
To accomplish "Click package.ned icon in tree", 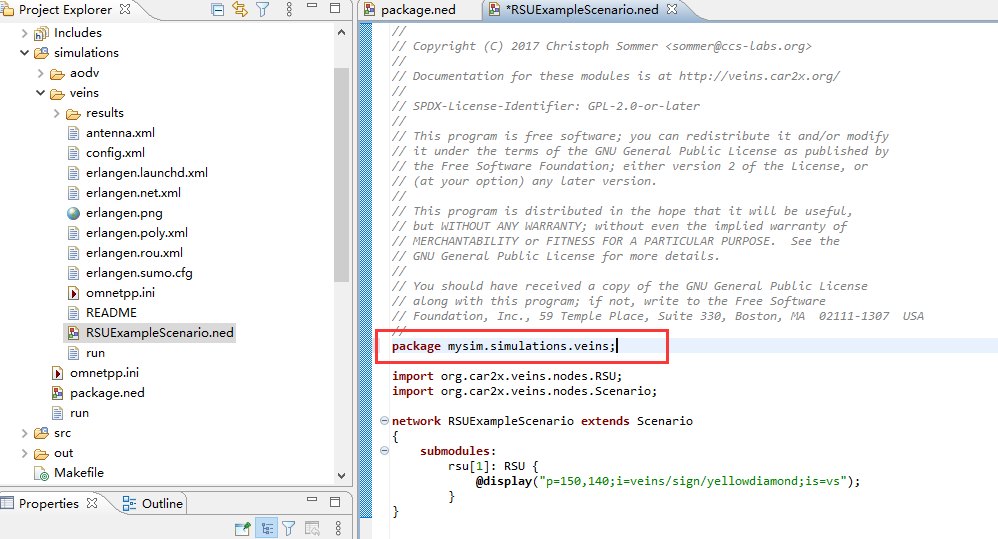I will pyautogui.click(x=57, y=393).
